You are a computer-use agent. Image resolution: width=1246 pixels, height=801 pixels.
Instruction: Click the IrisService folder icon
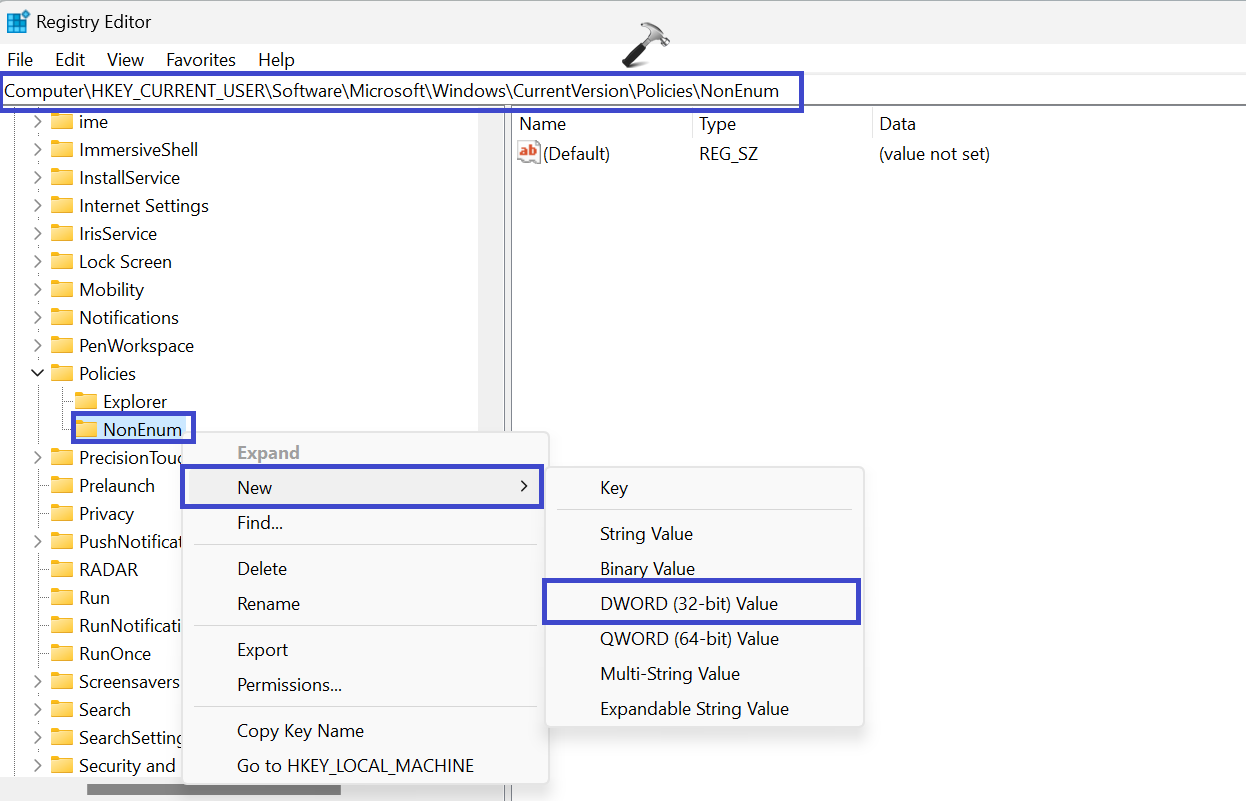click(63, 234)
